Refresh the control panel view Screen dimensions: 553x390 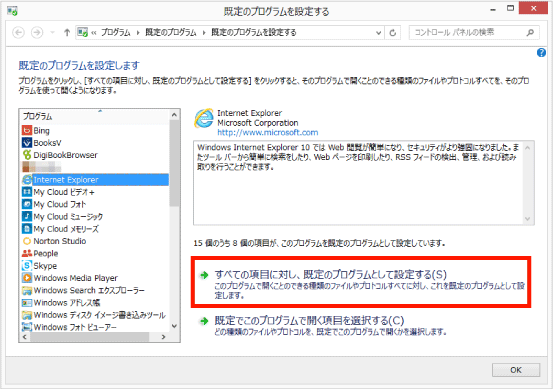tap(393, 33)
